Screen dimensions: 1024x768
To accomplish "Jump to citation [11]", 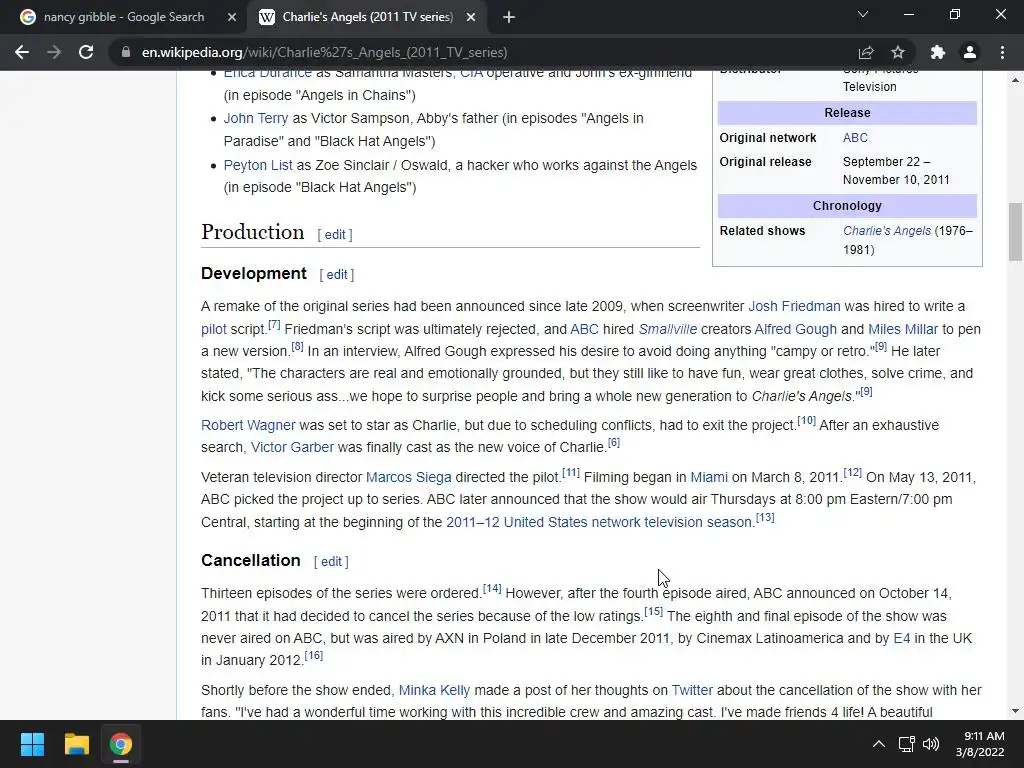I will pos(571,472).
